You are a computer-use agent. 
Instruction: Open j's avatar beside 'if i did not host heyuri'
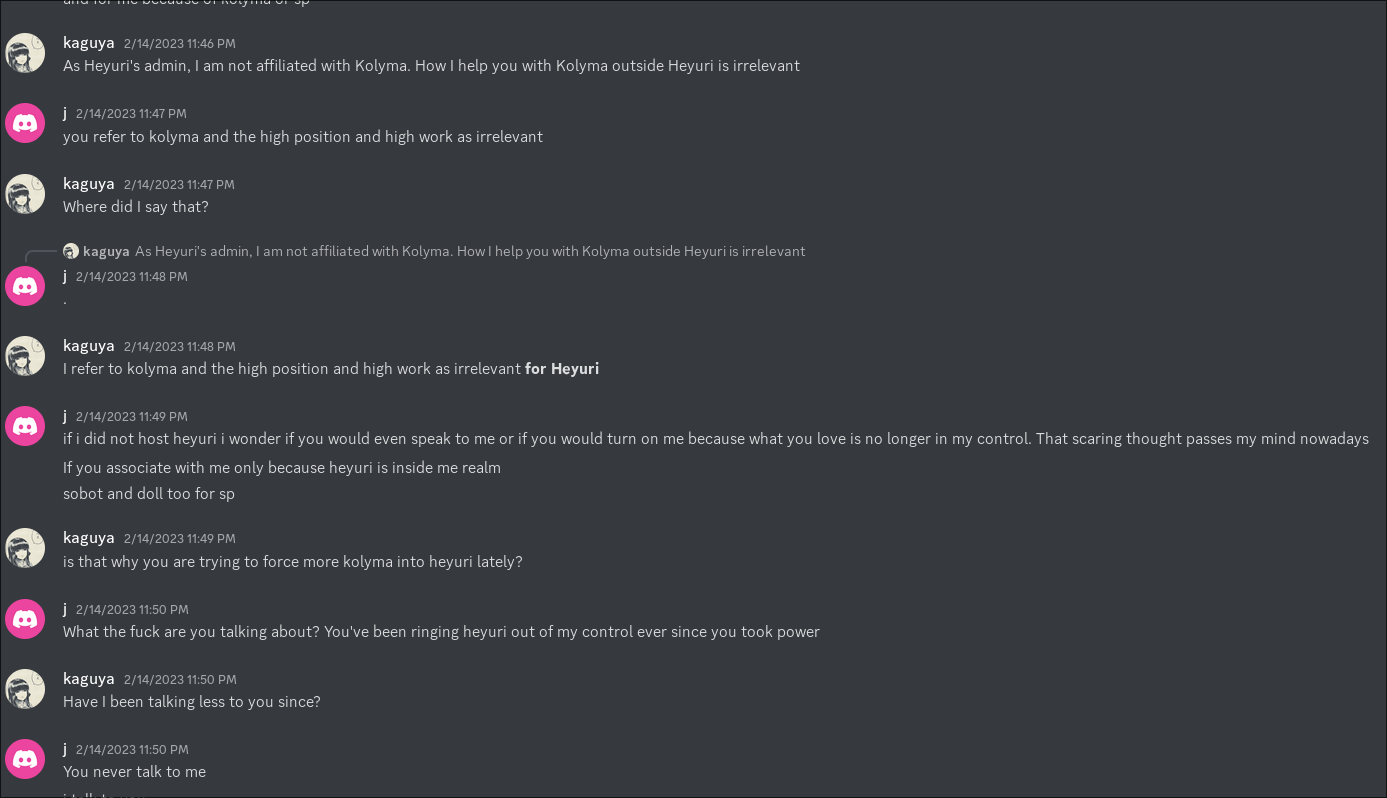point(25,427)
